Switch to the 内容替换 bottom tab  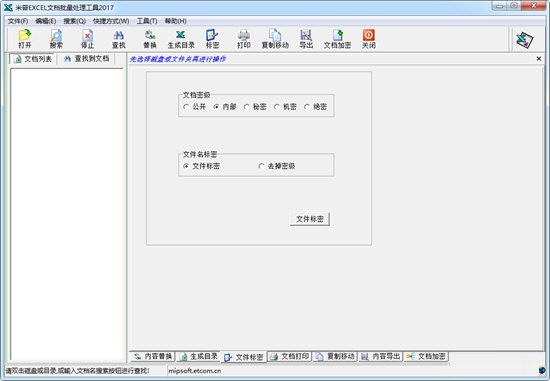click(x=153, y=356)
